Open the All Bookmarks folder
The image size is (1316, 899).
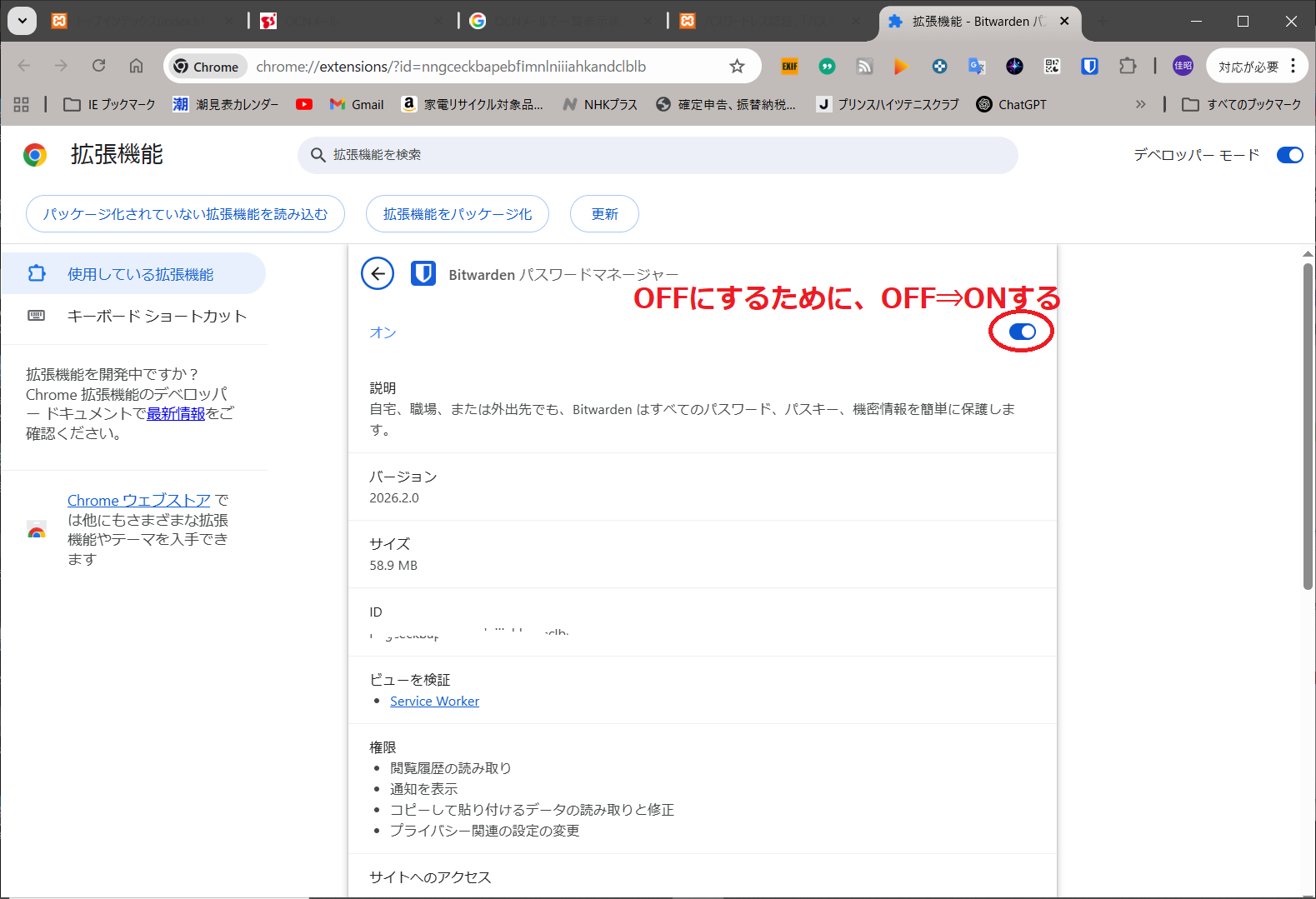1242,104
